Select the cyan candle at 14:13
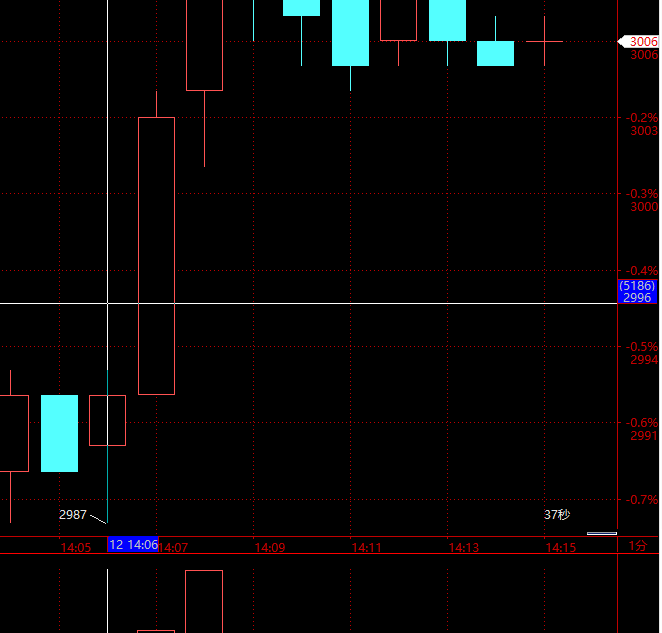The image size is (662, 633). [x=448, y=20]
